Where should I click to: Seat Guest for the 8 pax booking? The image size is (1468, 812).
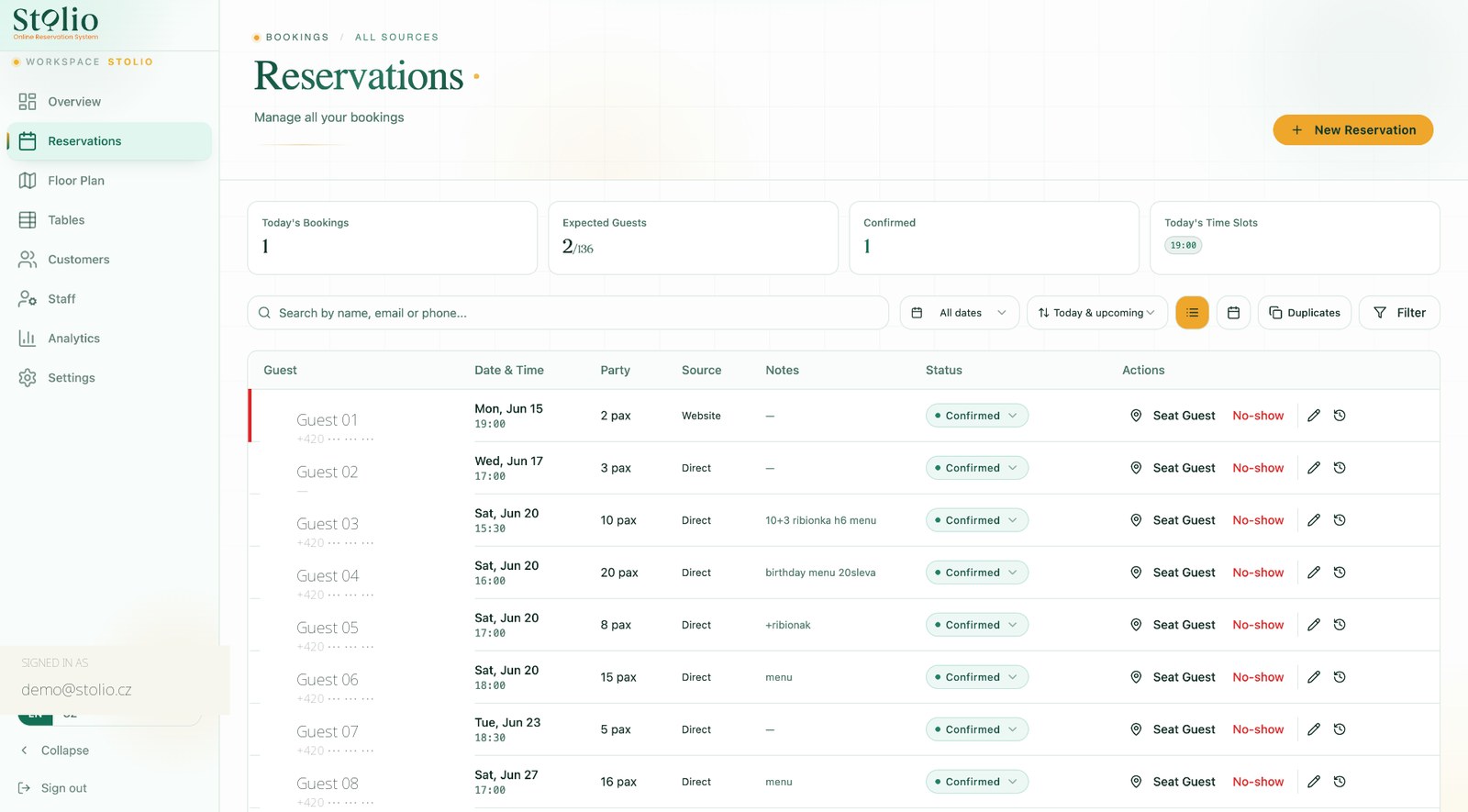click(x=1173, y=625)
